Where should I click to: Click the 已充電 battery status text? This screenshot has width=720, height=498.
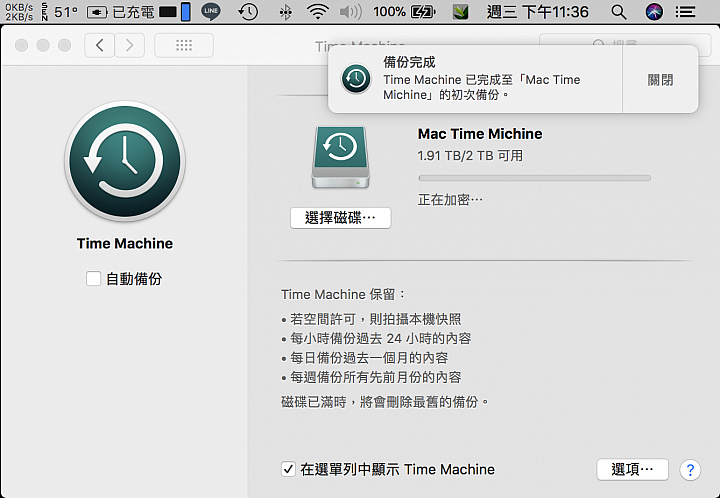click(133, 12)
